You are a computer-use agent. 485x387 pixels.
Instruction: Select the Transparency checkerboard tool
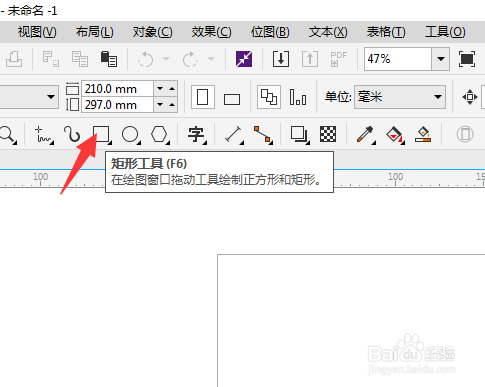[x=328, y=134]
